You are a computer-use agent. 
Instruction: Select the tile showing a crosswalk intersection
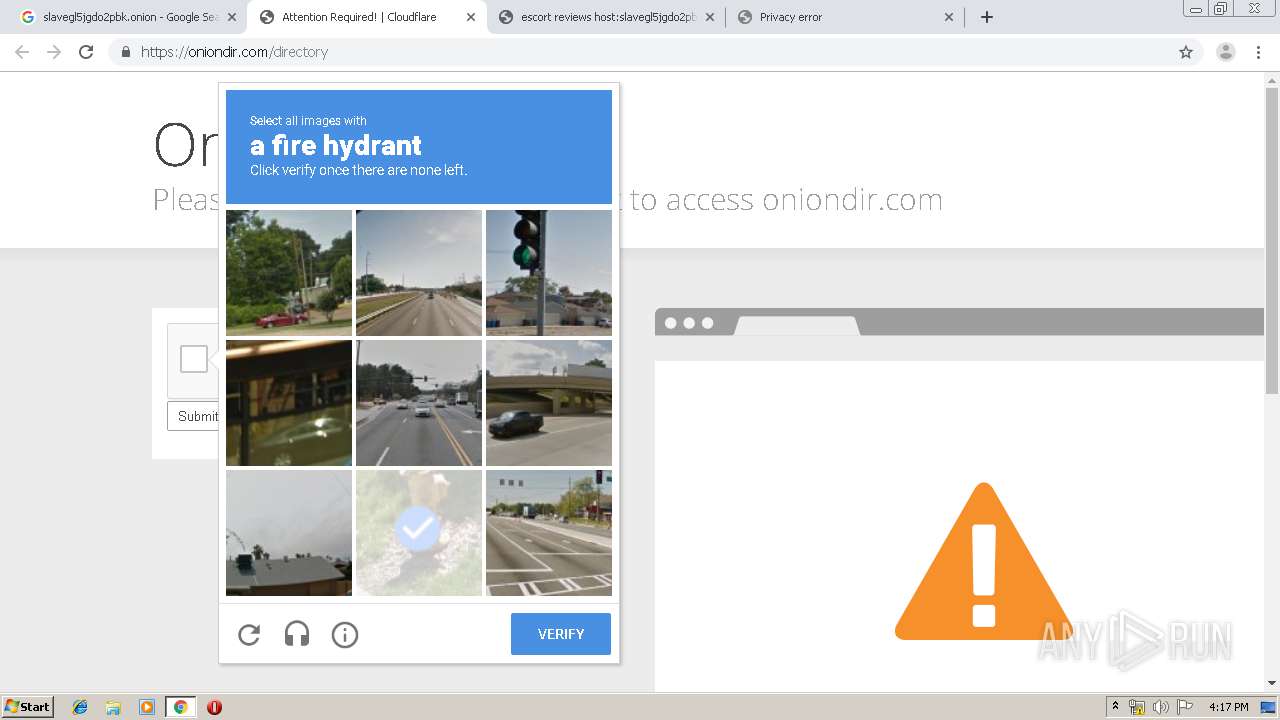click(549, 533)
